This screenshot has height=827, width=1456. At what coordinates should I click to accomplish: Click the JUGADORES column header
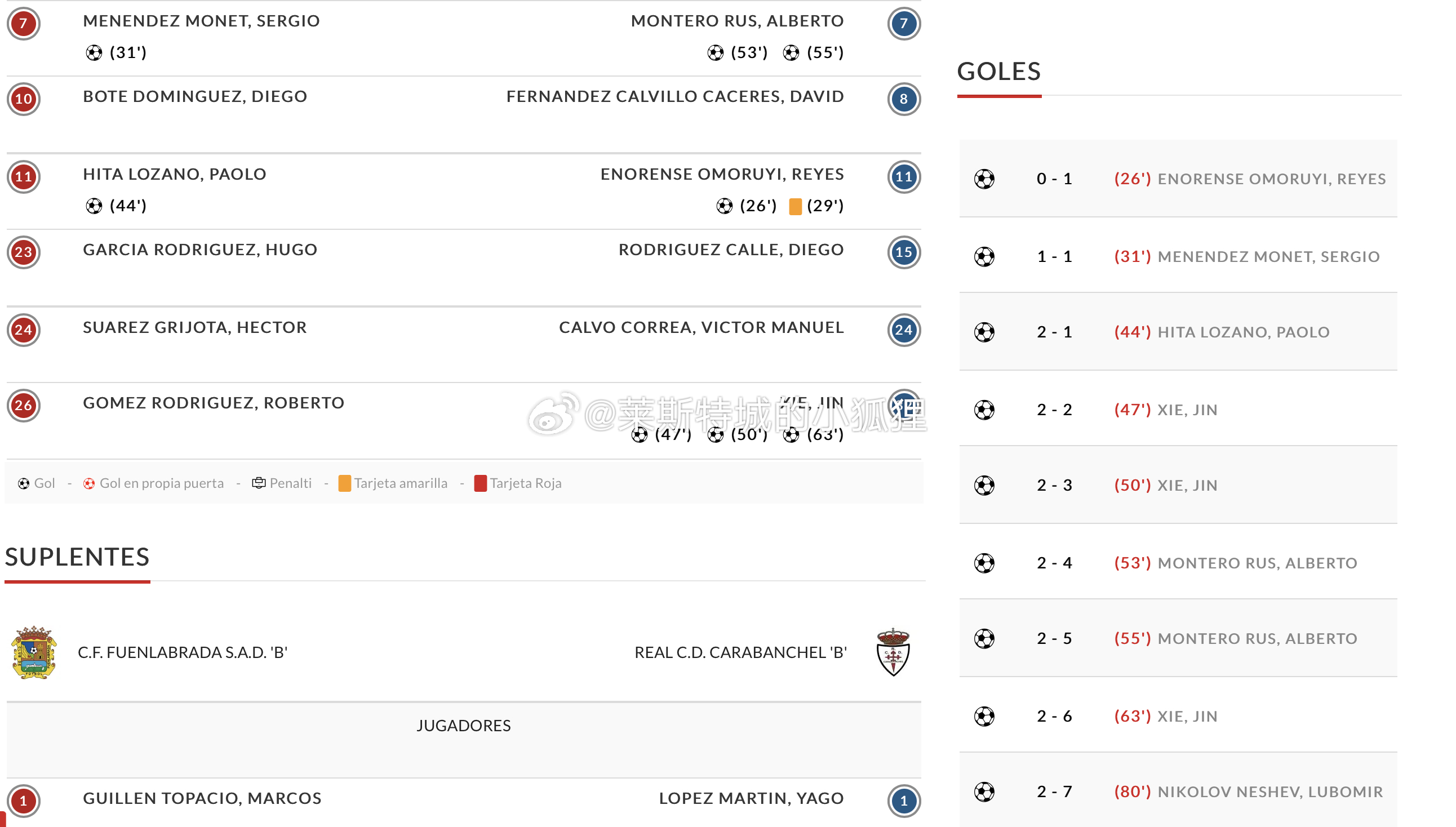pyautogui.click(x=464, y=726)
